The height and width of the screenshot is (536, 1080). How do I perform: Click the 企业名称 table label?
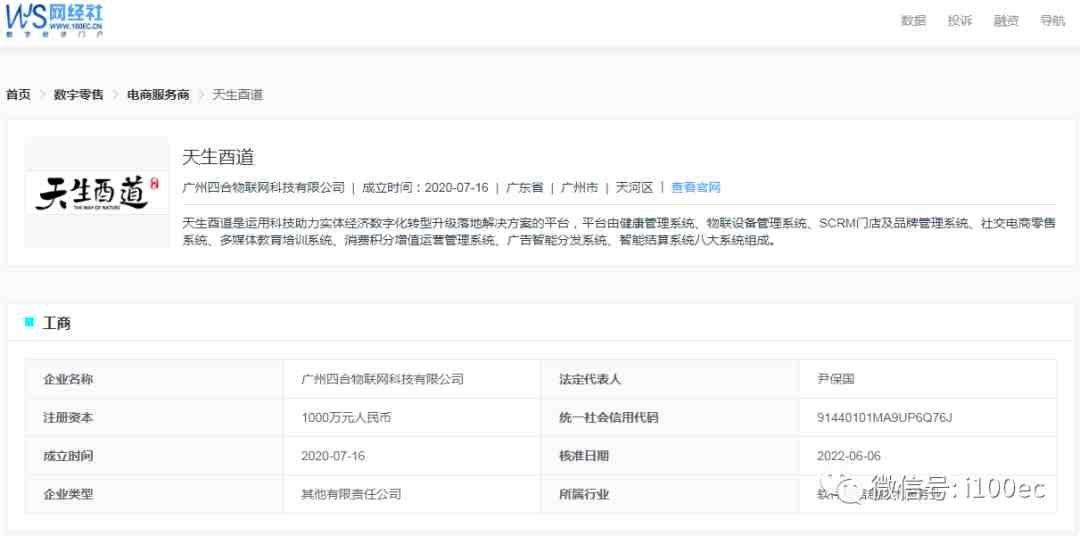(68, 379)
